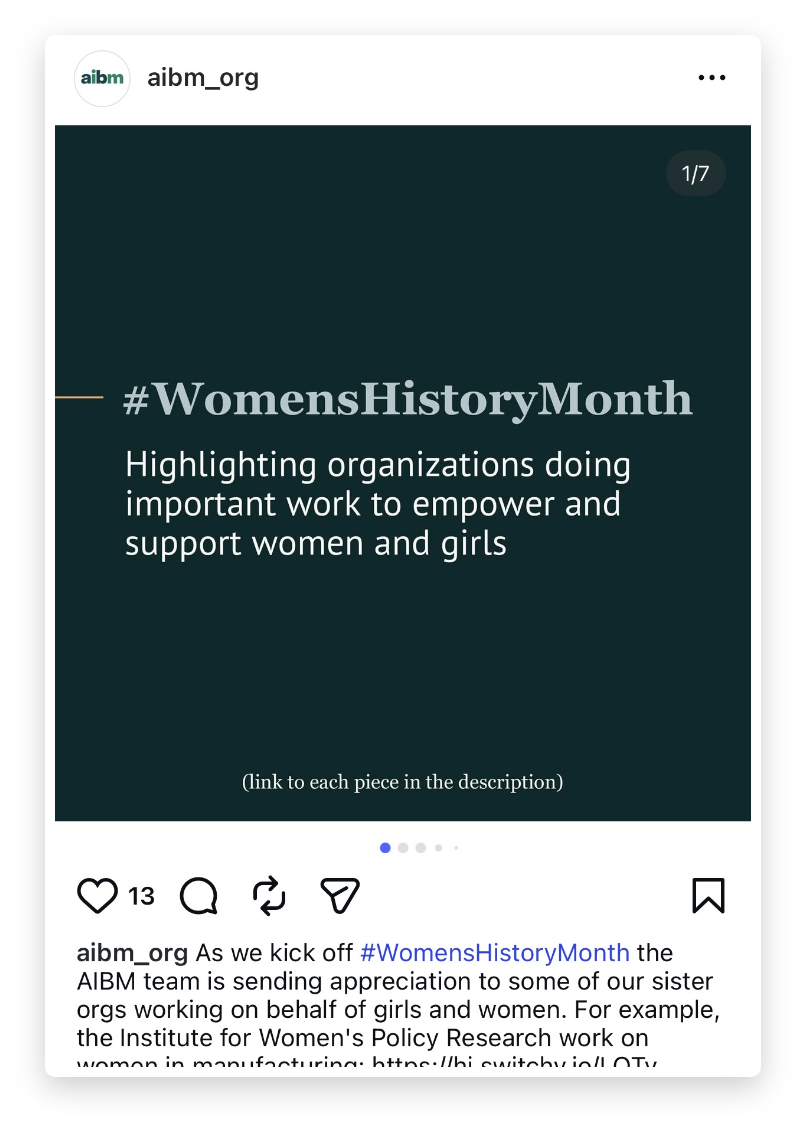Repost using the circular arrows icon
Image resolution: width=806 pixels, height=1132 pixels.
click(269, 896)
